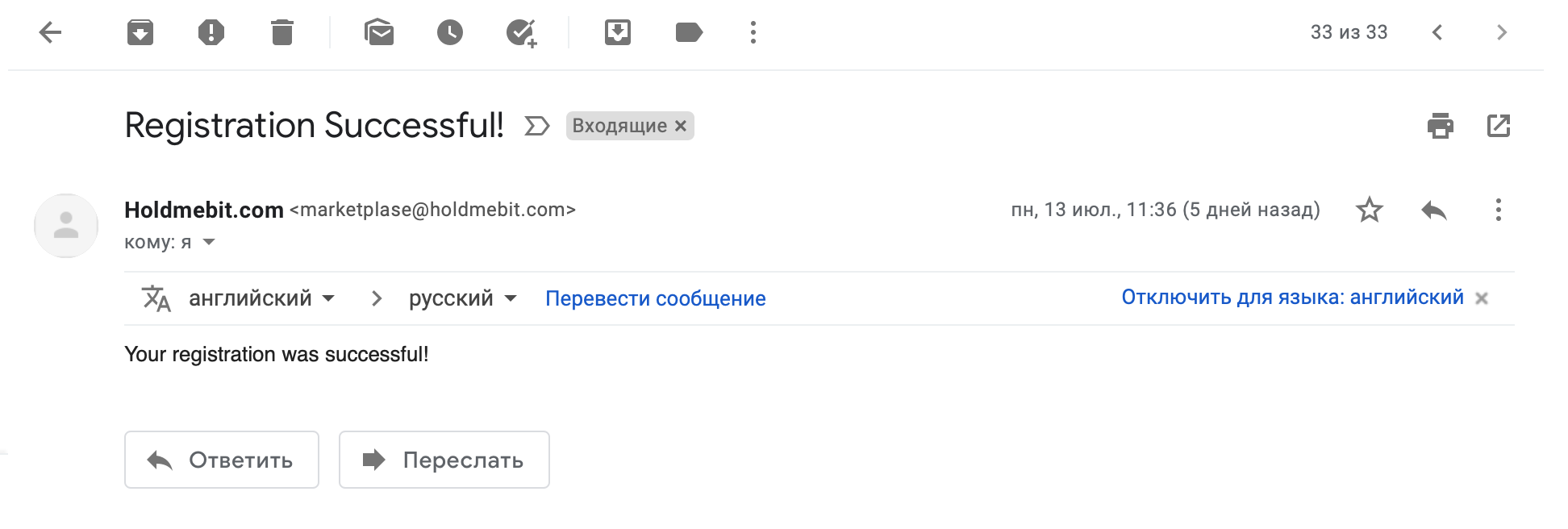
Task: Go back to the inbox list
Action: (50, 32)
